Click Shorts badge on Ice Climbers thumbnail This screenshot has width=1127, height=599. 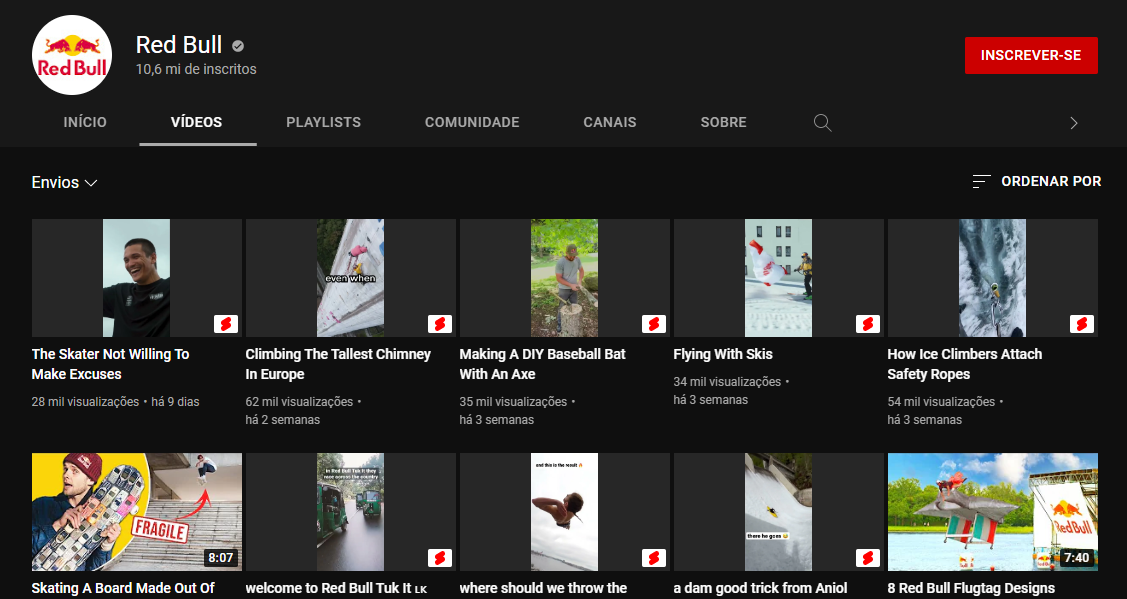coord(1082,324)
